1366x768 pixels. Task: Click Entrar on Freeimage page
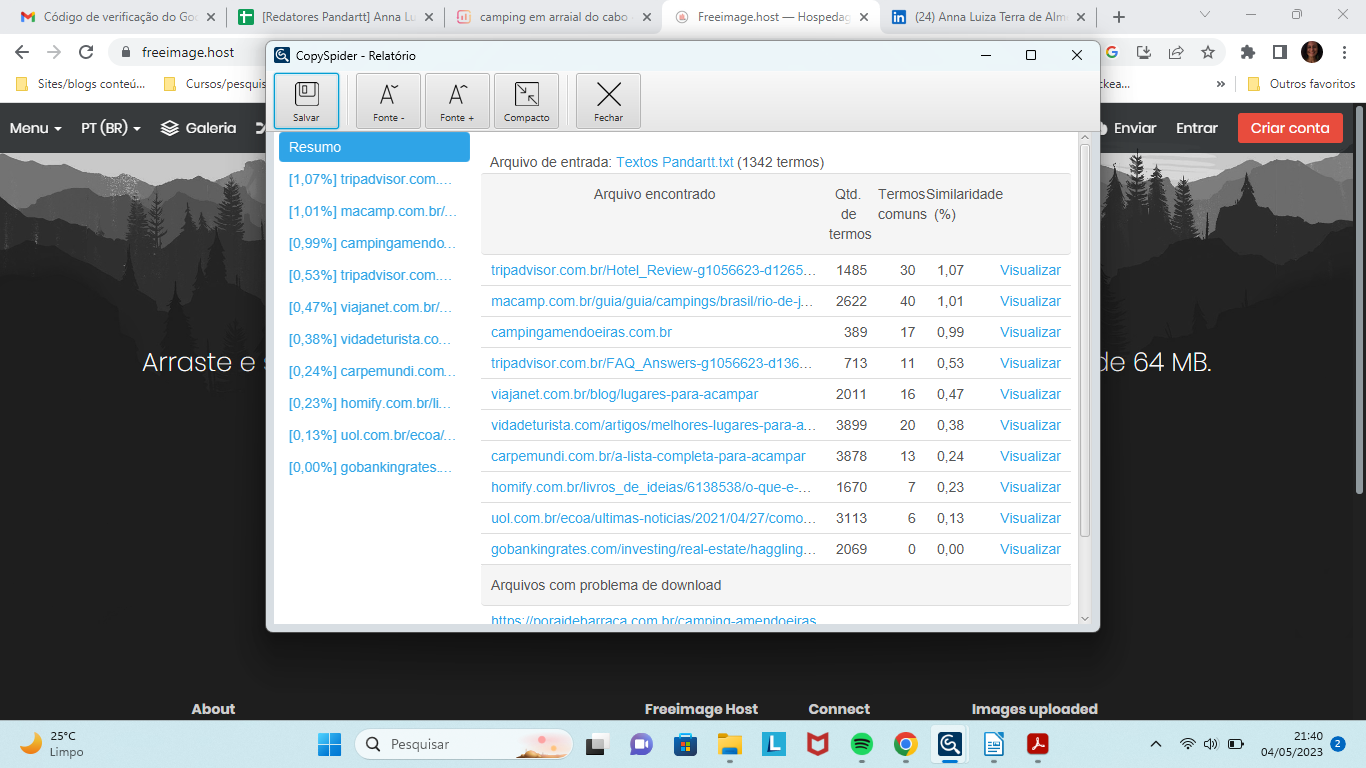pyautogui.click(x=1197, y=128)
